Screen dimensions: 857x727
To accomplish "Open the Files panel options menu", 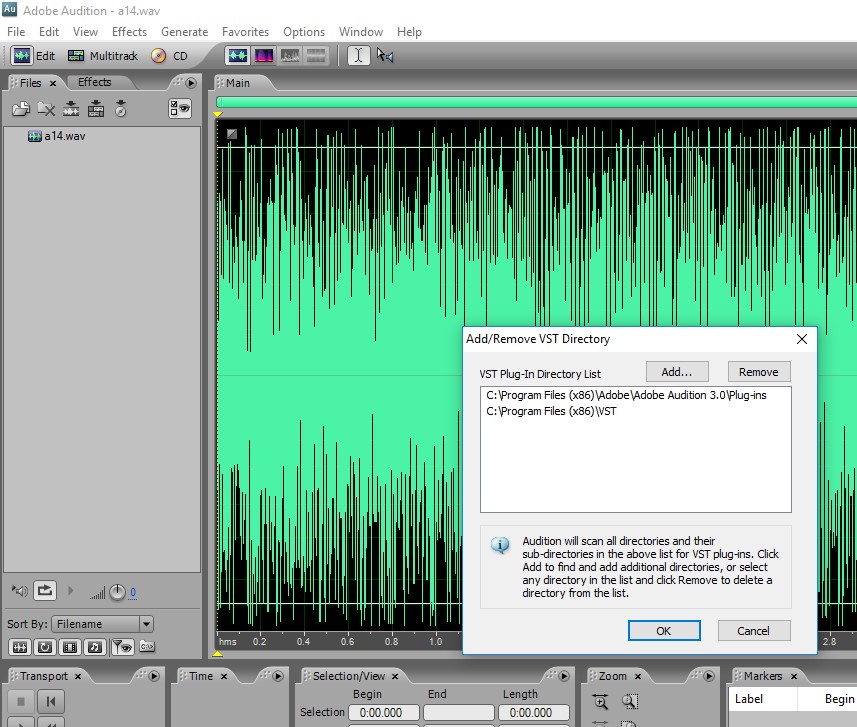I will 191,83.
